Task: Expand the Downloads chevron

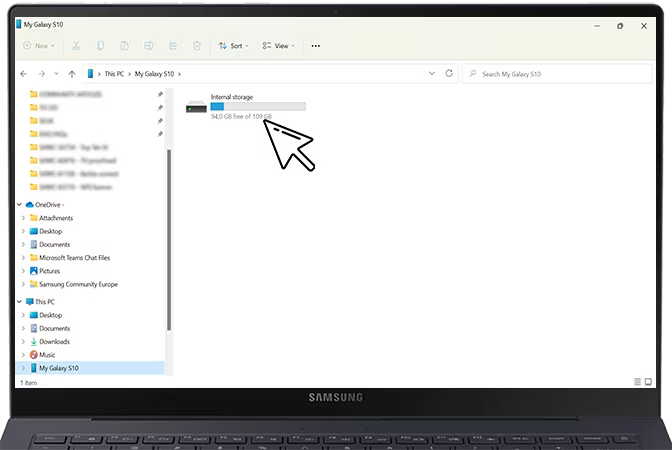Action: (23, 342)
